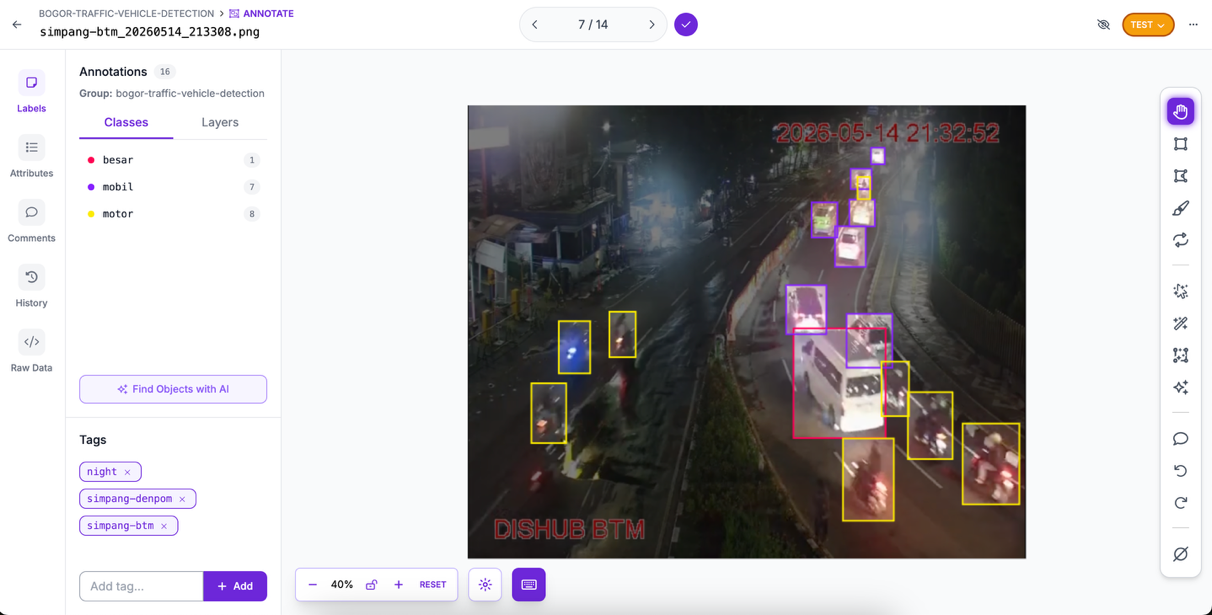Select the polygon tool
This screenshot has width=1212, height=615.
(1180, 176)
